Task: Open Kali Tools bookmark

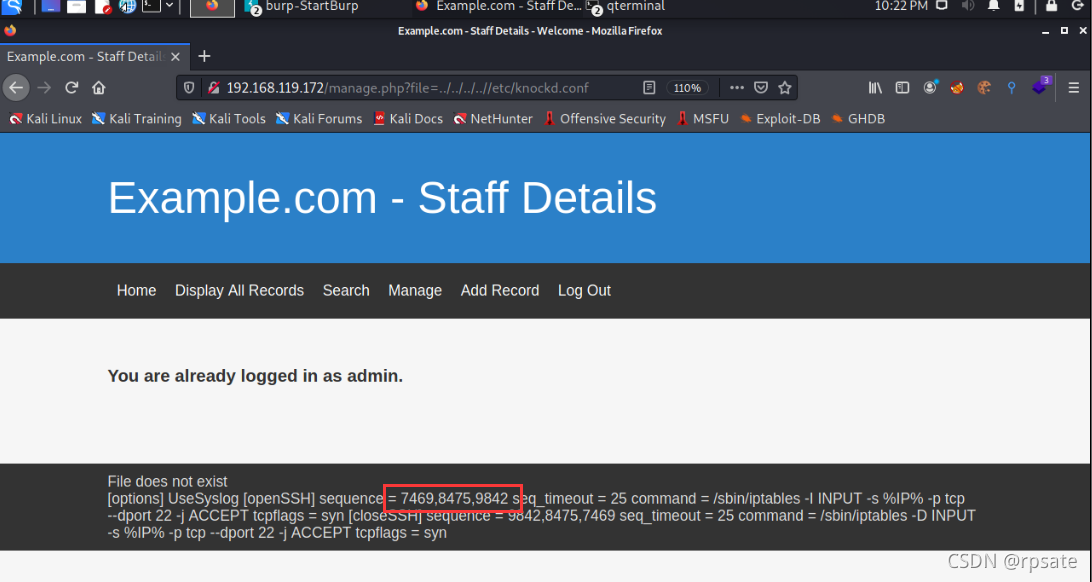Action: tap(229, 119)
